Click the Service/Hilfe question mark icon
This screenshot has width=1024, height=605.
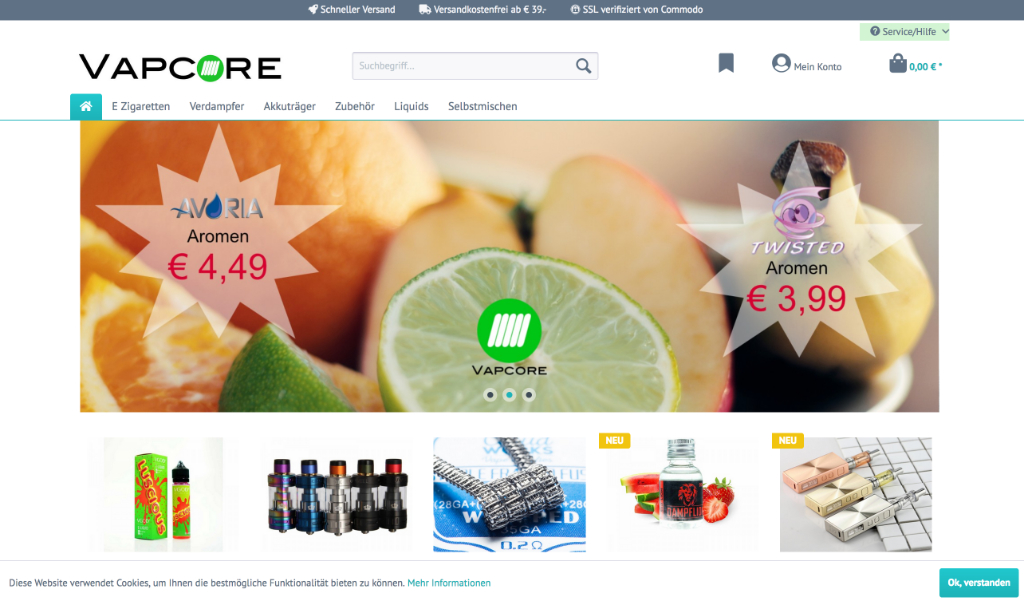click(874, 31)
